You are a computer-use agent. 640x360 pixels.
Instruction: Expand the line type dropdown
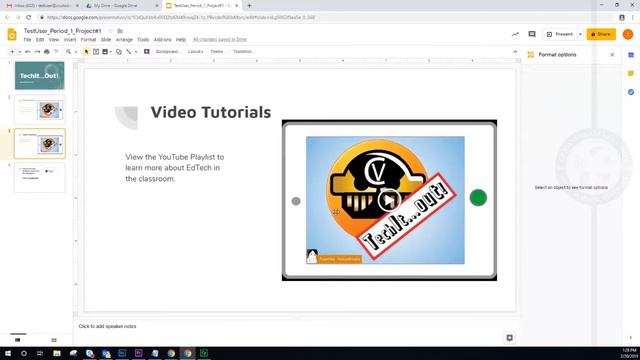[x=136, y=52]
